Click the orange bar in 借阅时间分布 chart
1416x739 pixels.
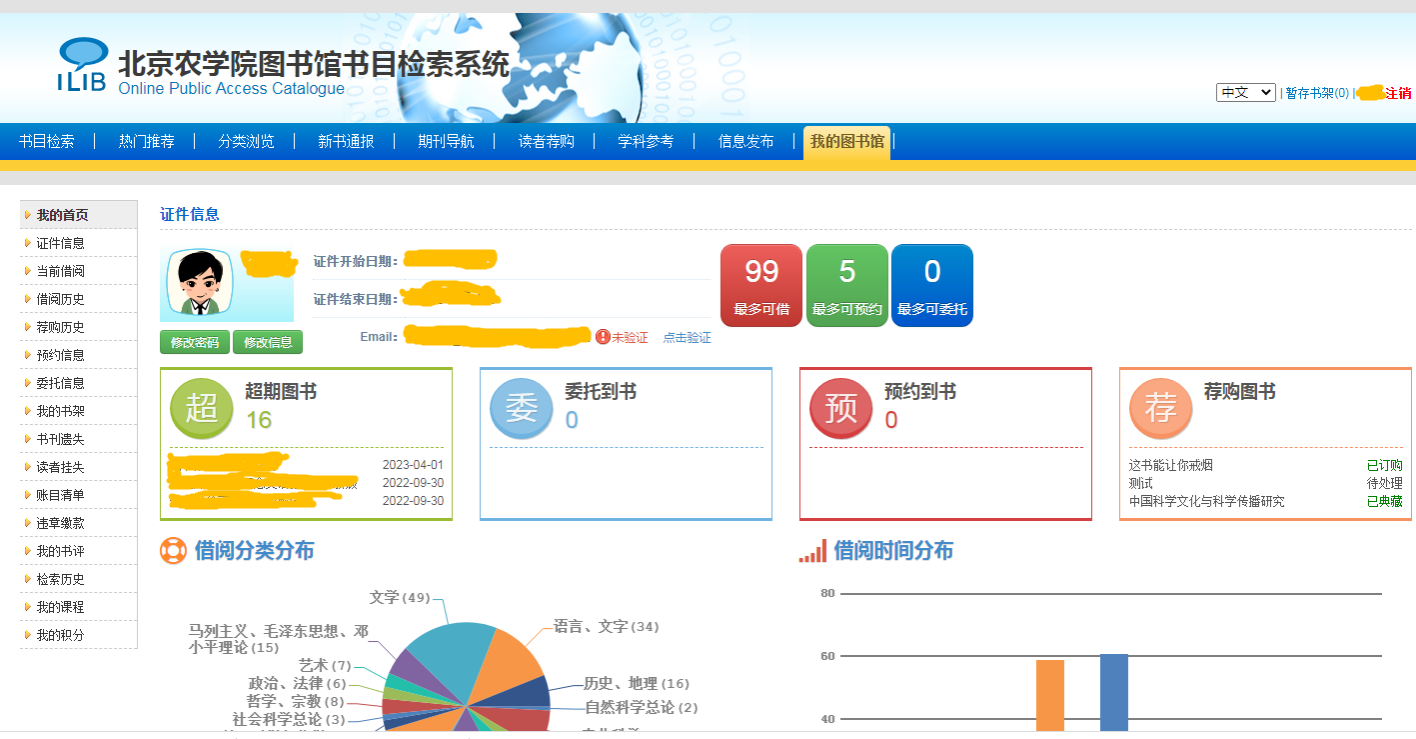1050,695
